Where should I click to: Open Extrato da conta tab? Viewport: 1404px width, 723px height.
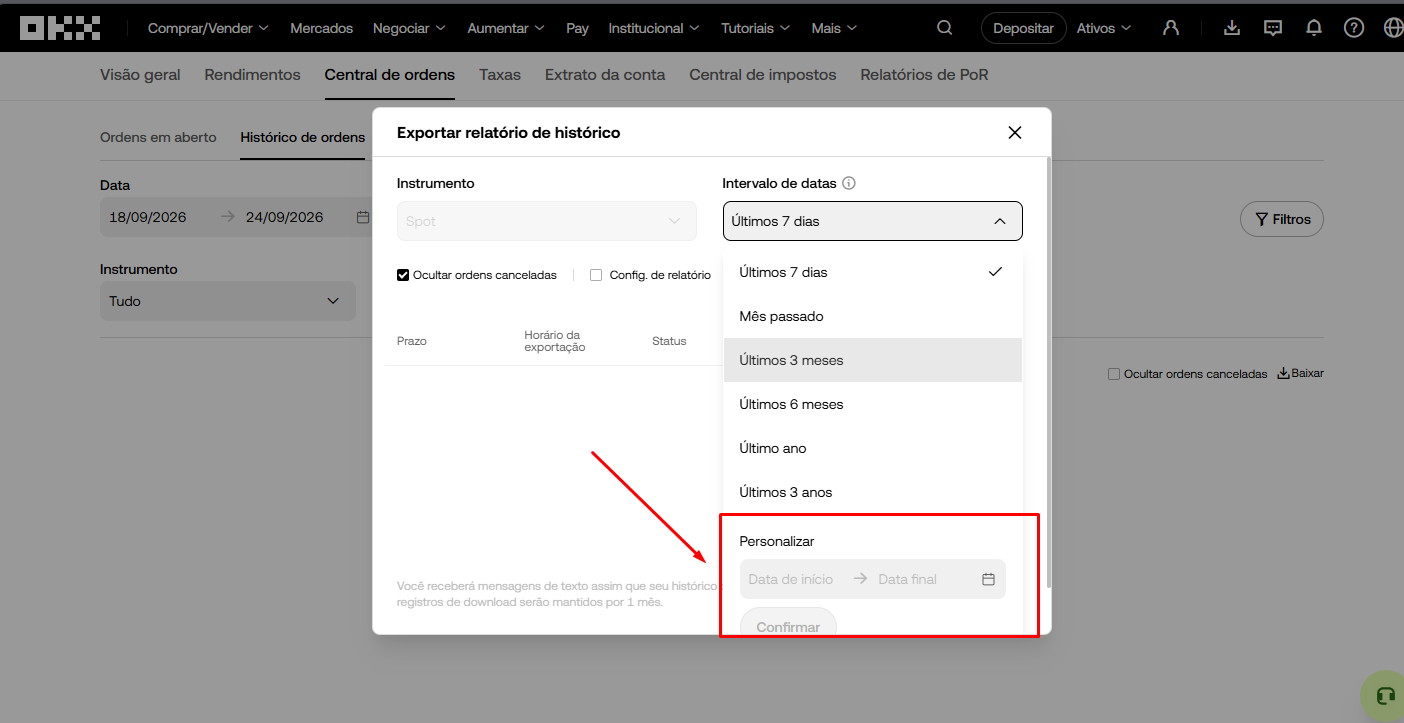click(x=605, y=75)
